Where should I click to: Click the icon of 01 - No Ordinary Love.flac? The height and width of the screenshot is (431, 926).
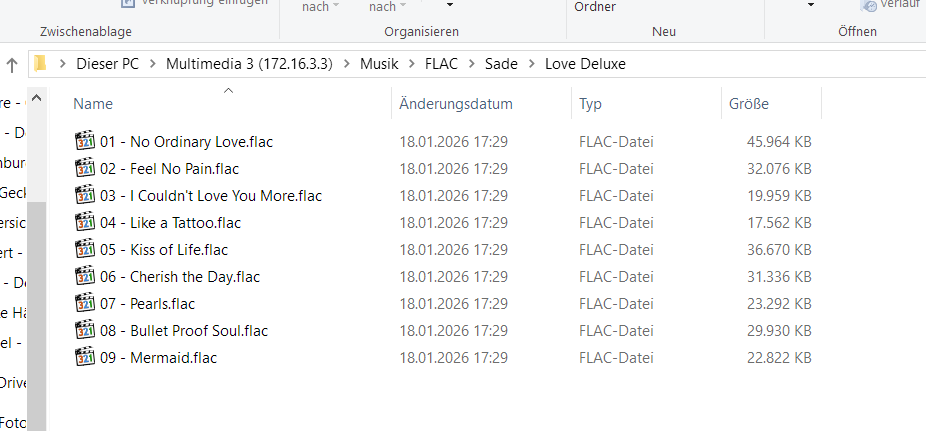coord(84,141)
